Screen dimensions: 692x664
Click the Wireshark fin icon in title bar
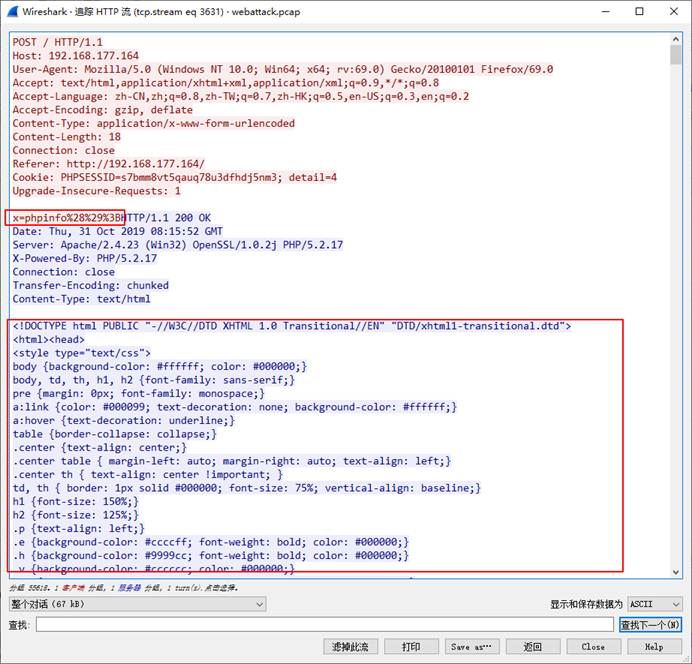pos(12,11)
